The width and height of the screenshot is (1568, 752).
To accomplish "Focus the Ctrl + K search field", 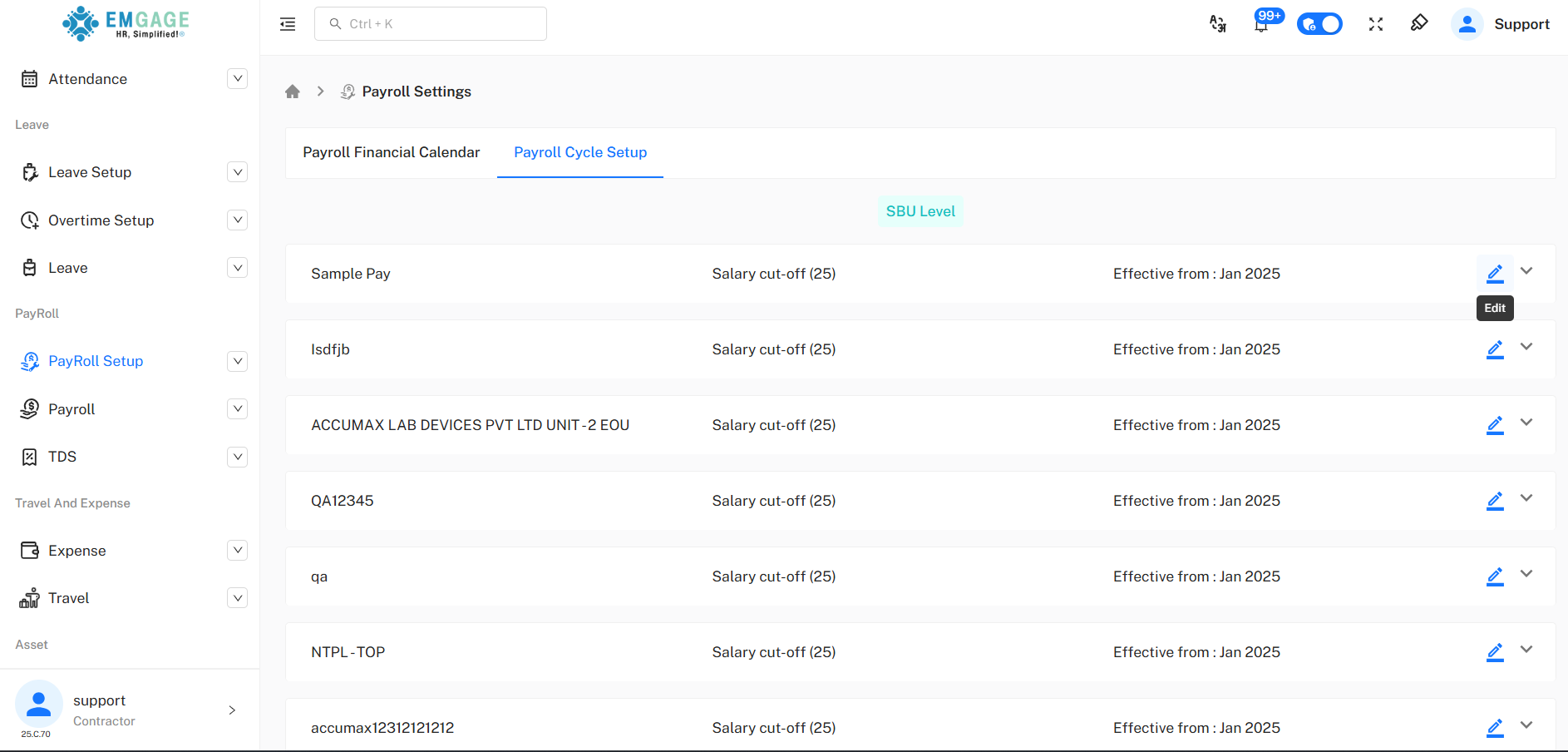I will point(431,24).
